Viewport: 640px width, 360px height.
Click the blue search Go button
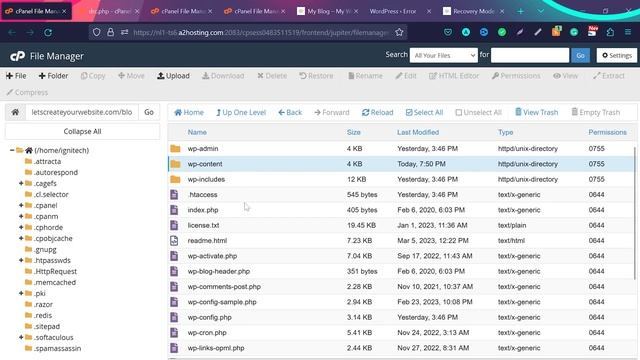580,55
